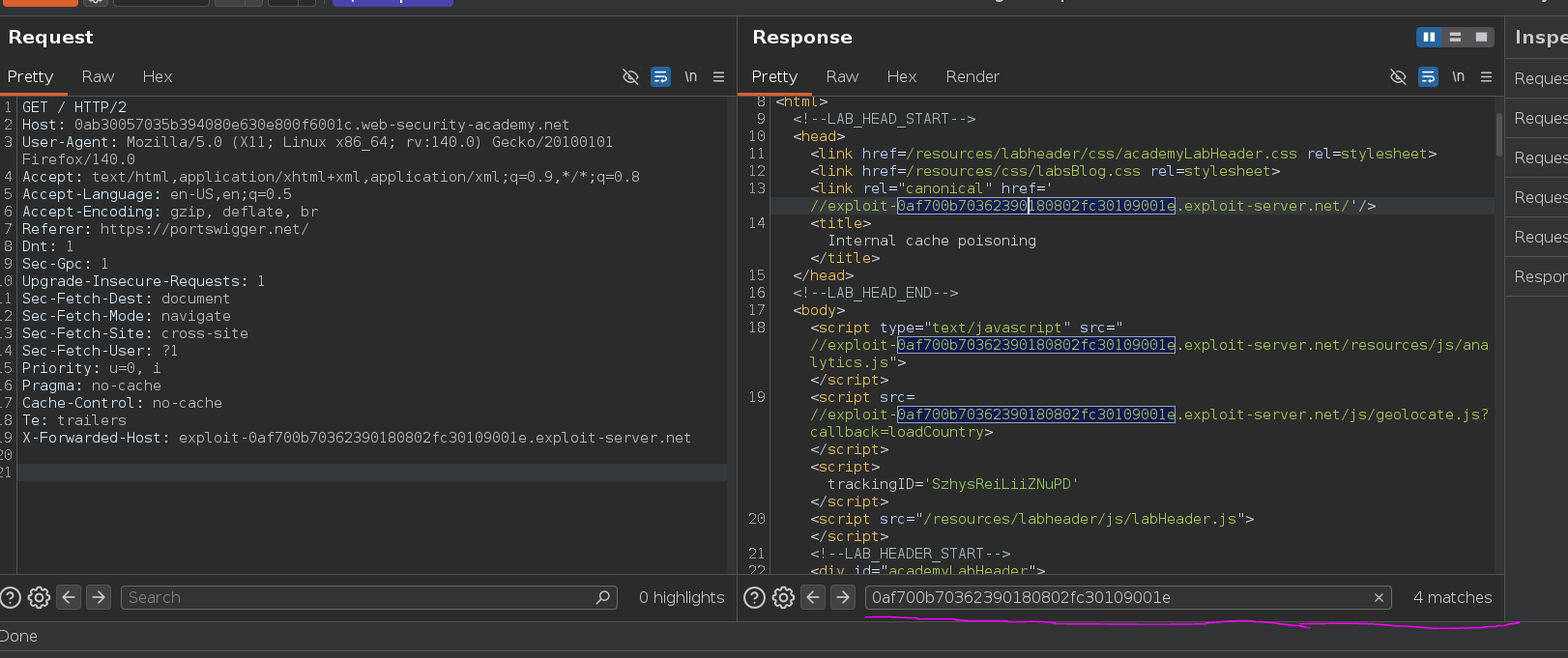Click the Host header line in Request
The width and height of the screenshot is (1568, 658).
[x=296, y=125]
